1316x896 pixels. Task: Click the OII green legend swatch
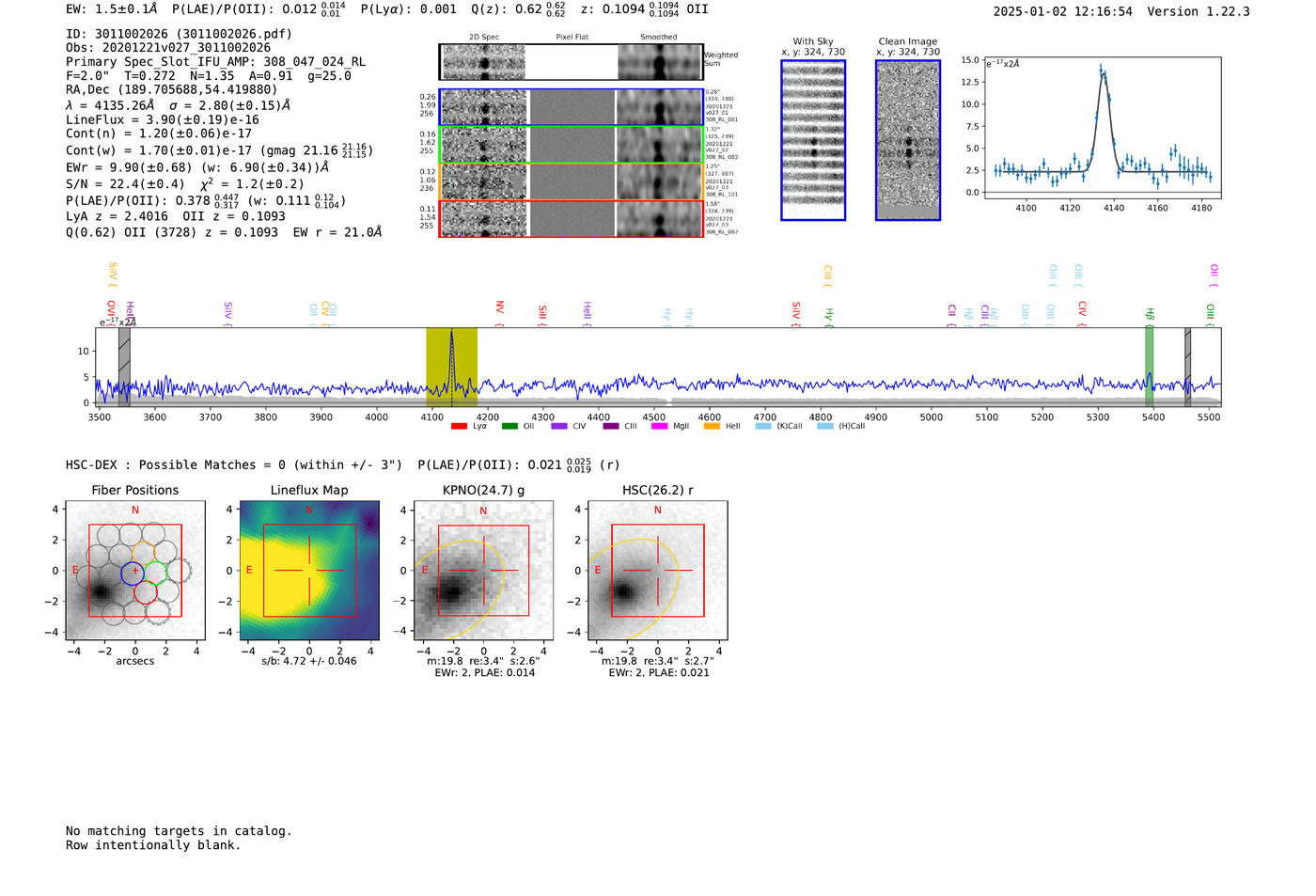[x=509, y=427]
